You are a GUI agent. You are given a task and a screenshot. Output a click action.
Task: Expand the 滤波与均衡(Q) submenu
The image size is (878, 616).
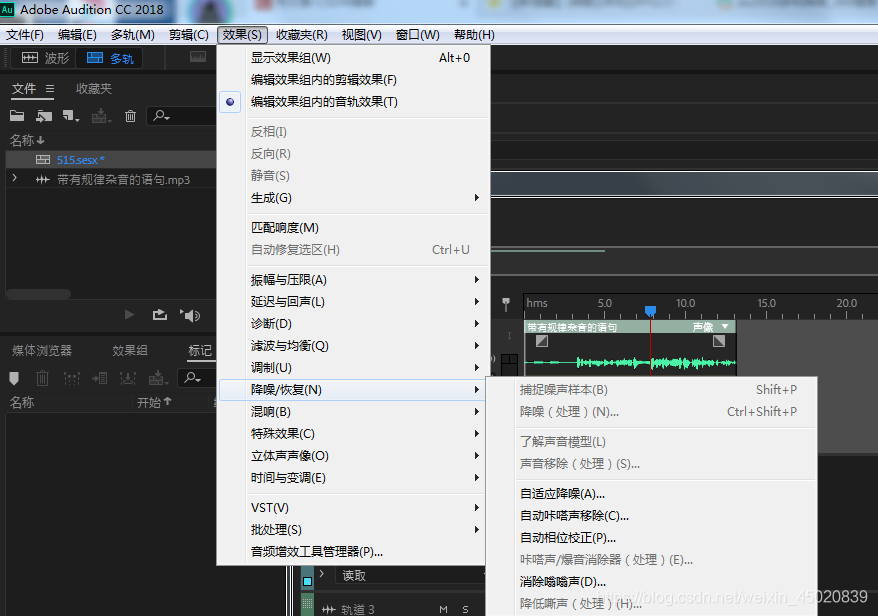[x=354, y=346]
